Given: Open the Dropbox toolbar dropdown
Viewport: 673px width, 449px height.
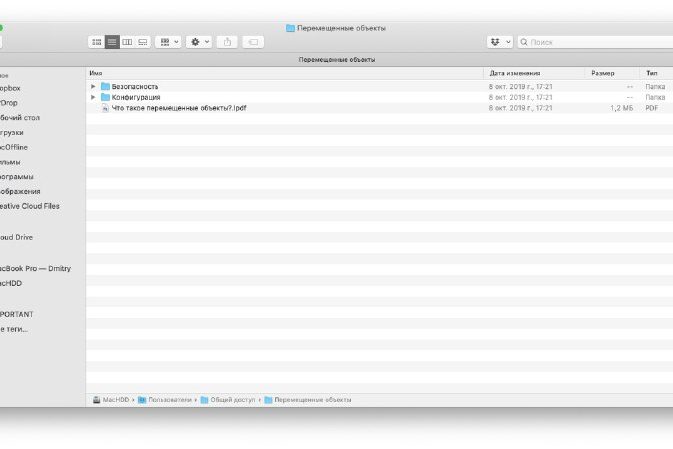Looking at the screenshot, I should 500,42.
